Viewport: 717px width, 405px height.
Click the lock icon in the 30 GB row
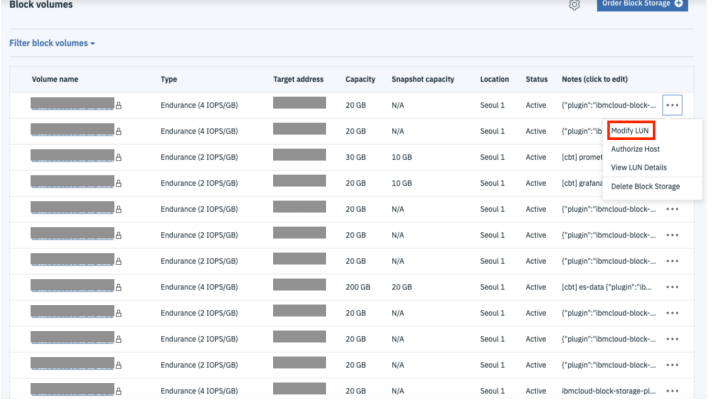(x=119, y=158)
